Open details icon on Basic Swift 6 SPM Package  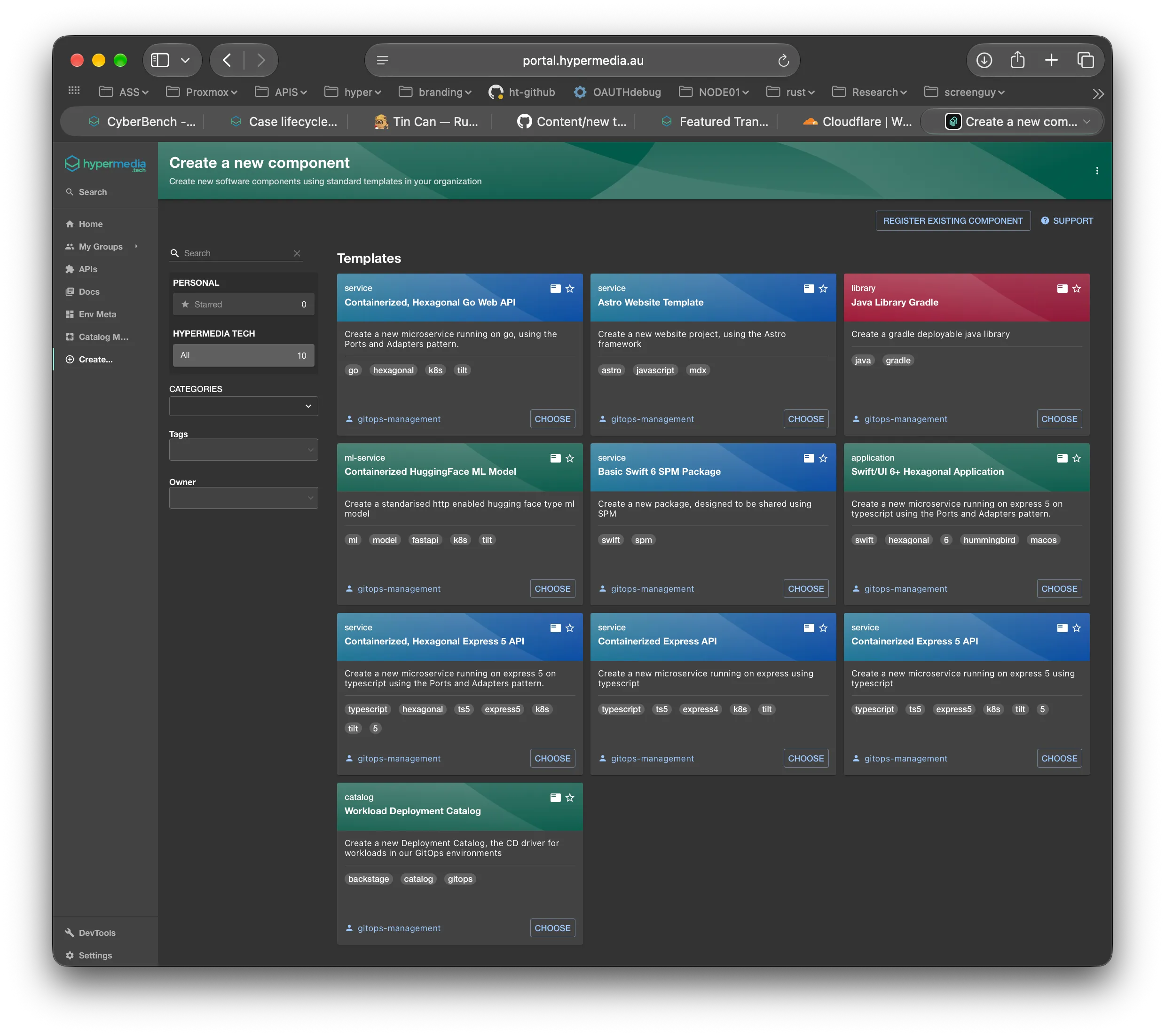click(x=808, y=458)
